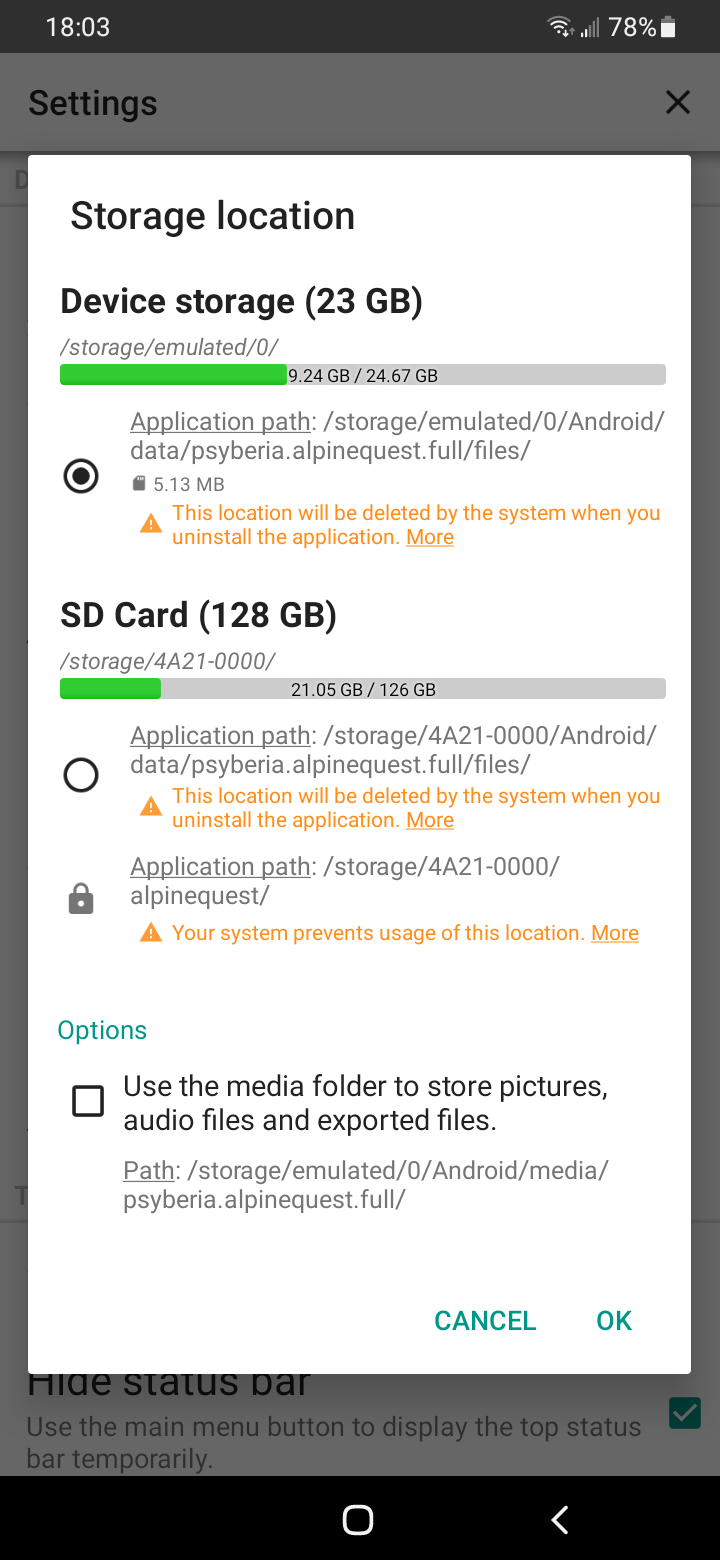Open More link under Device storage warning

click(x=430, y=538)
